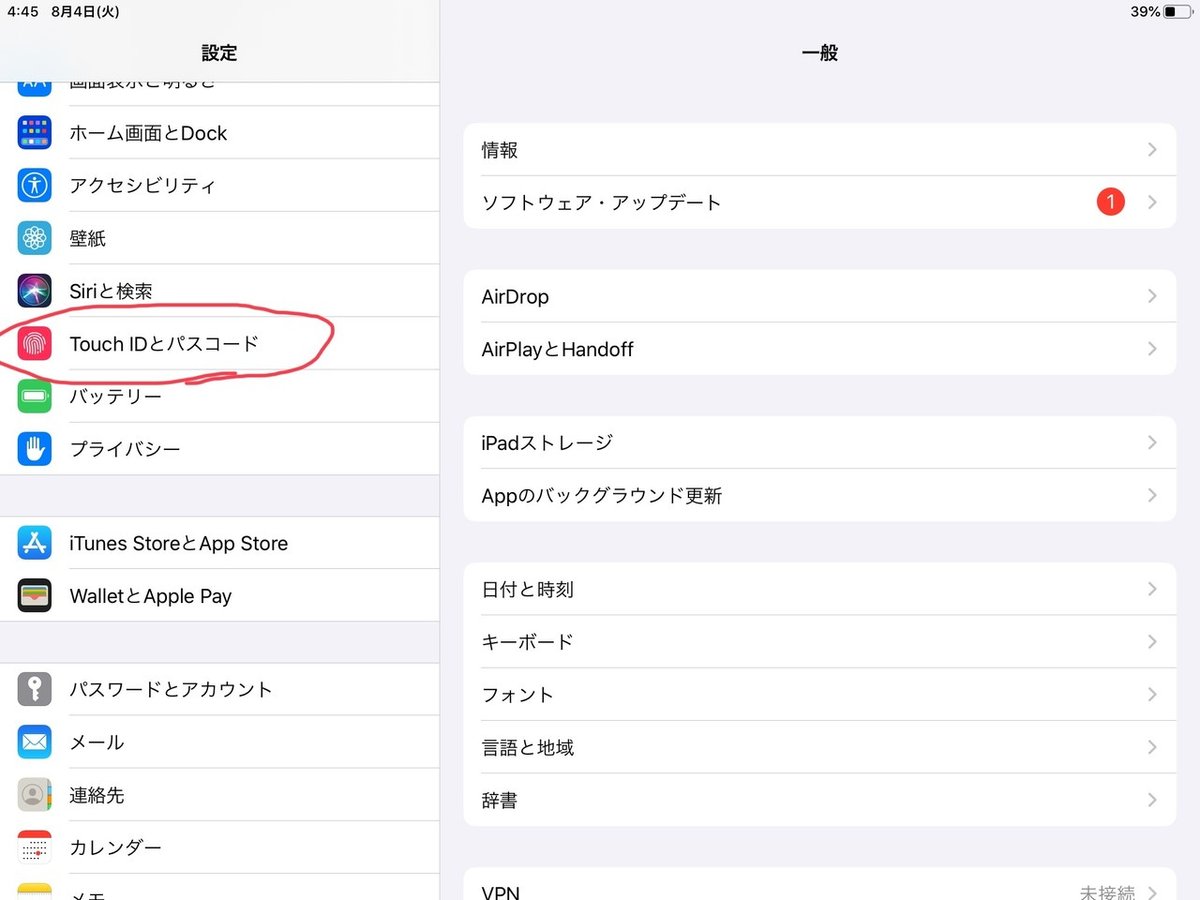The width and height of the screenshot is (1200, 900).
Task: Open the iTunes Store and App Store icon
Action: click(34, 542)
